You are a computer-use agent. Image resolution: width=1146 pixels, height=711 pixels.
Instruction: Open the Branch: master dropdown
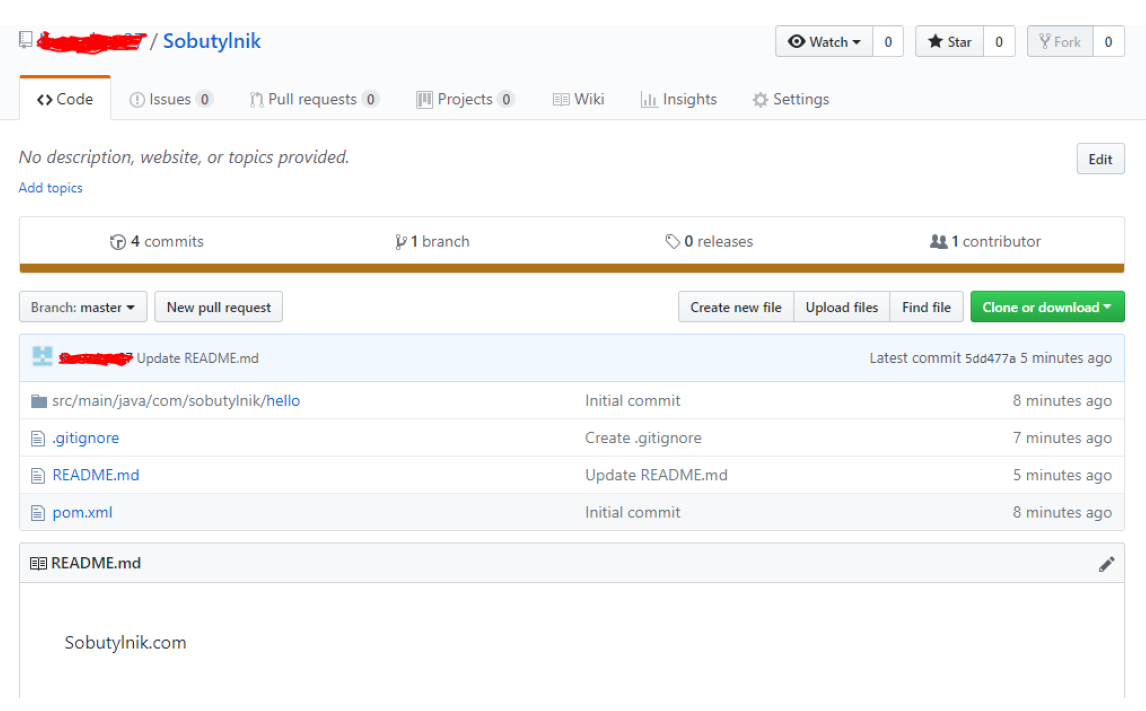click(x=83, y=307)
